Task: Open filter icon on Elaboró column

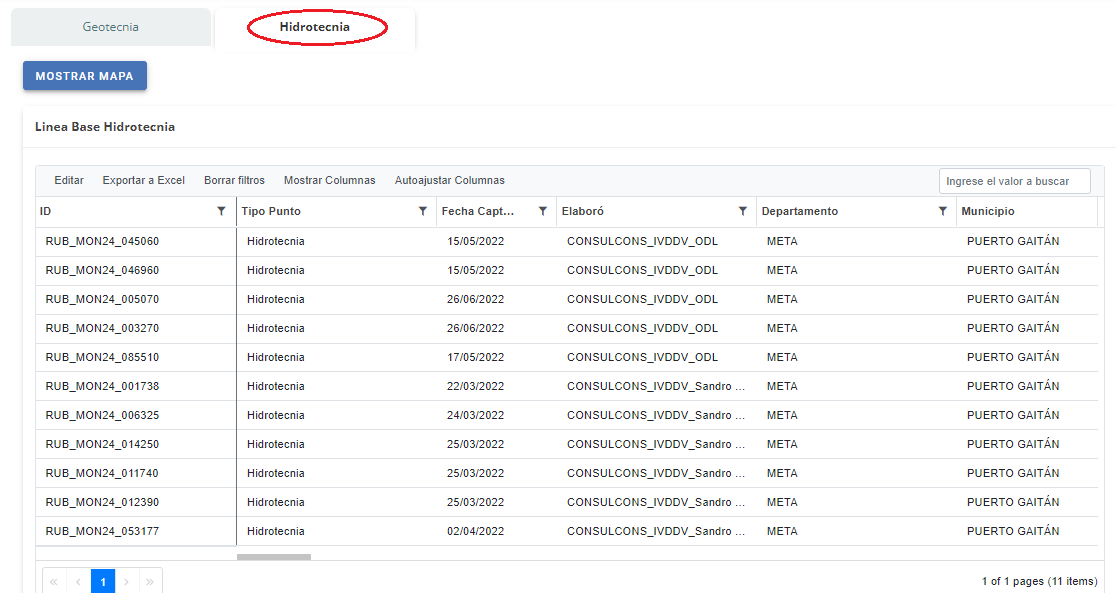Action: click(x=742, y=212)
